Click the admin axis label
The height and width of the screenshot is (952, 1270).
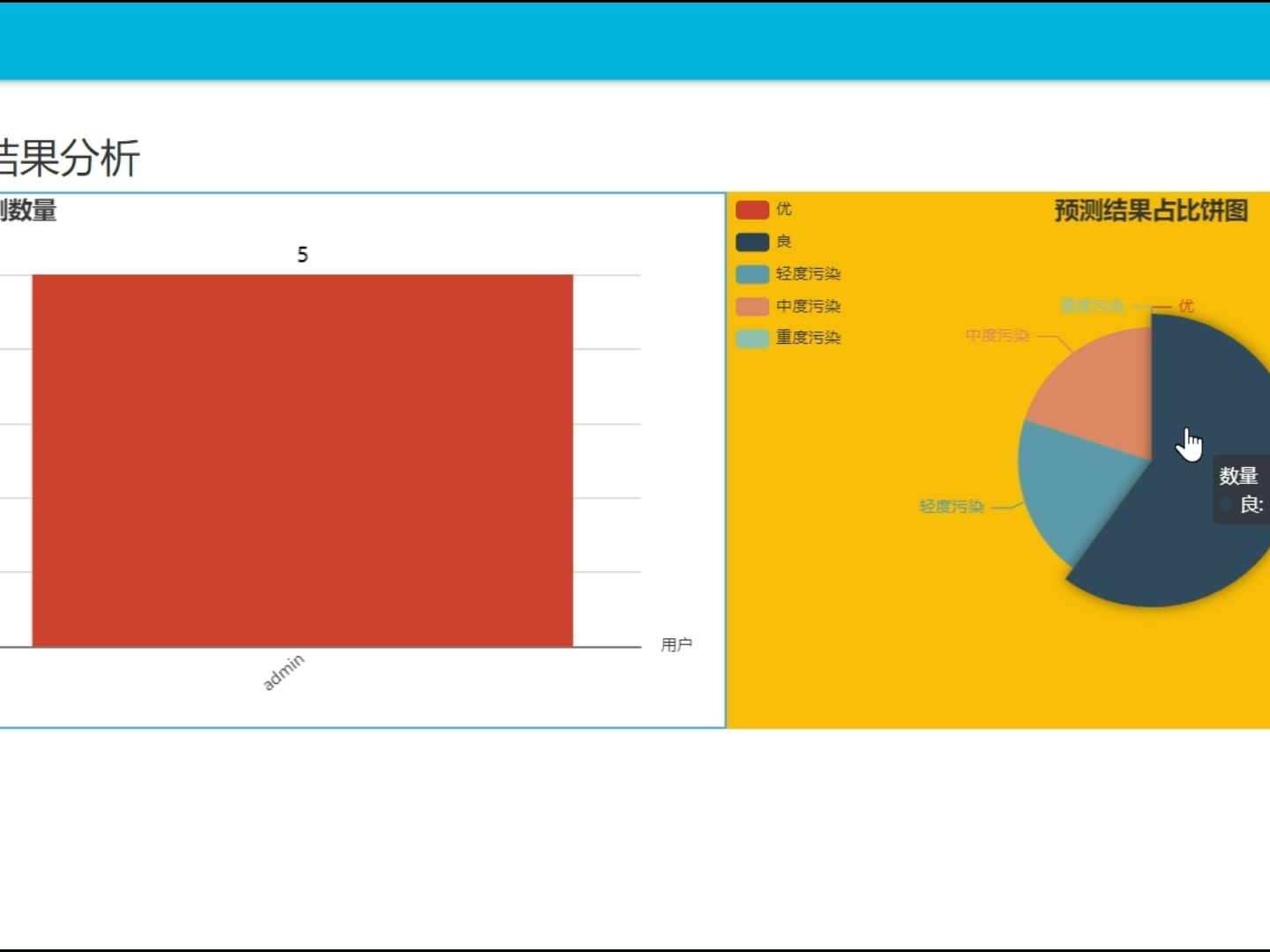[x=284, y=672]
